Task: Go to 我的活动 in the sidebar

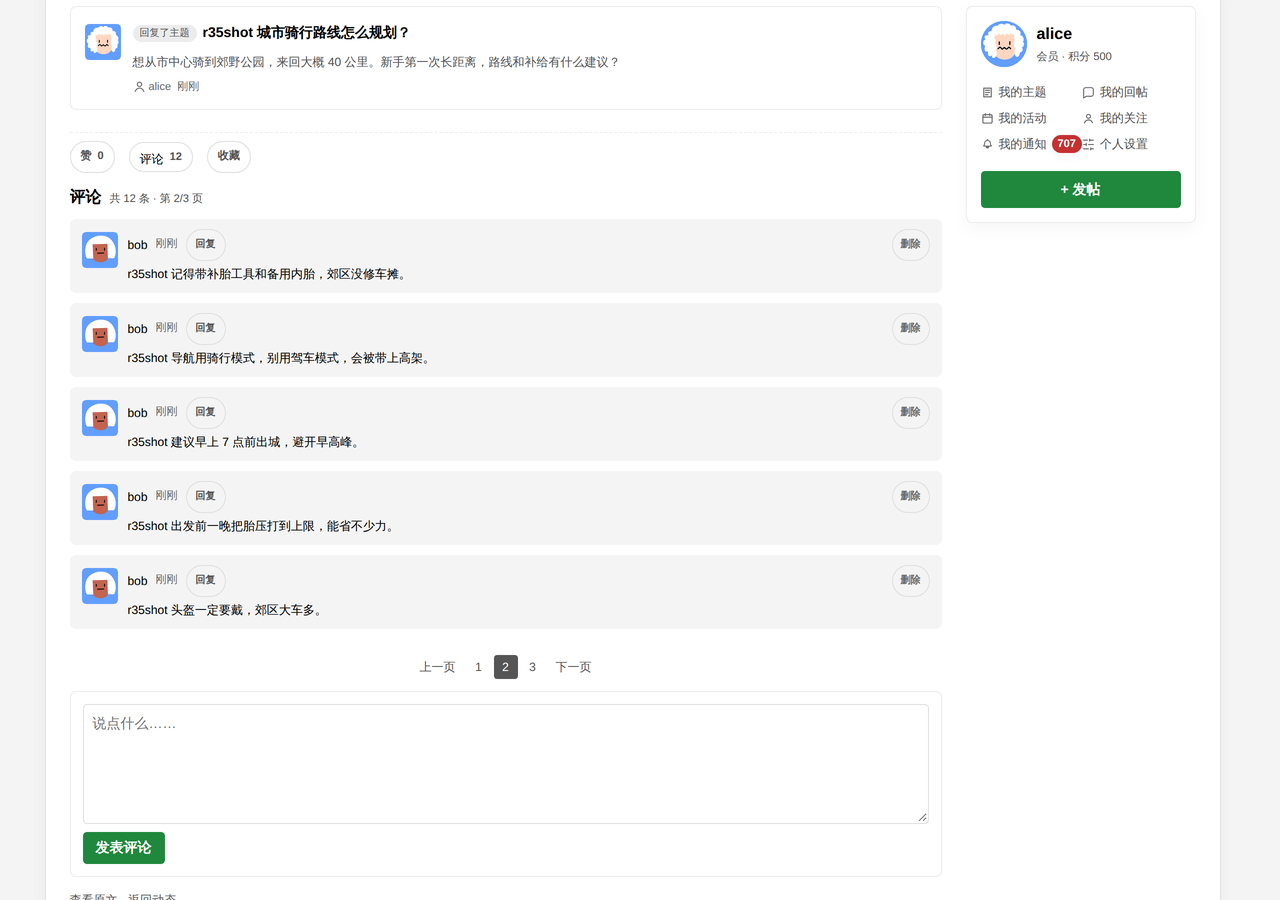Action: pos(1014,118)
